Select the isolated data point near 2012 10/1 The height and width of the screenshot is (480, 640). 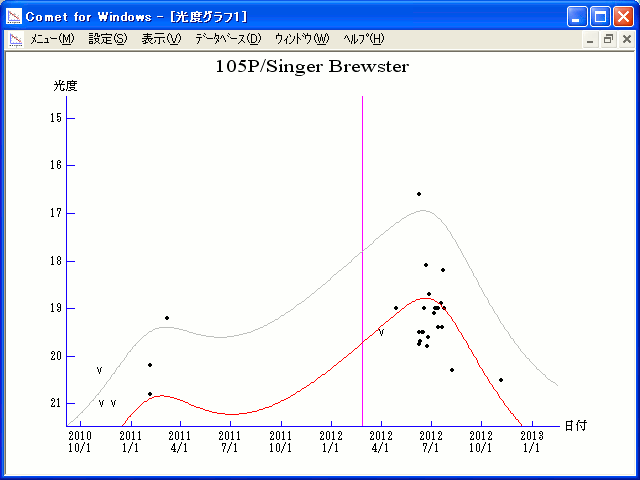point(500,380)
